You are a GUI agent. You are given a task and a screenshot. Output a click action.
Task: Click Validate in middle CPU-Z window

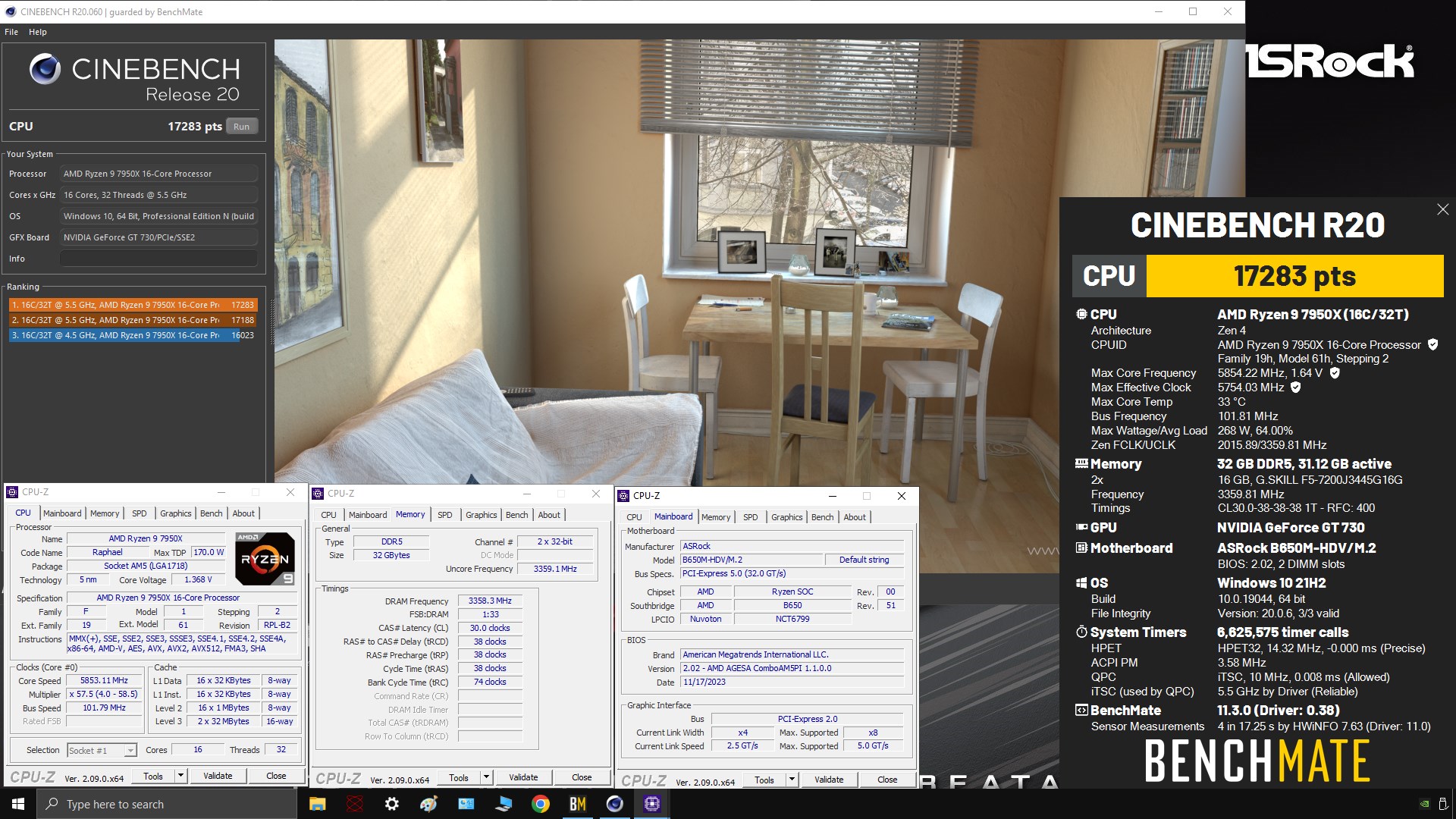click(x=523, y=777)
